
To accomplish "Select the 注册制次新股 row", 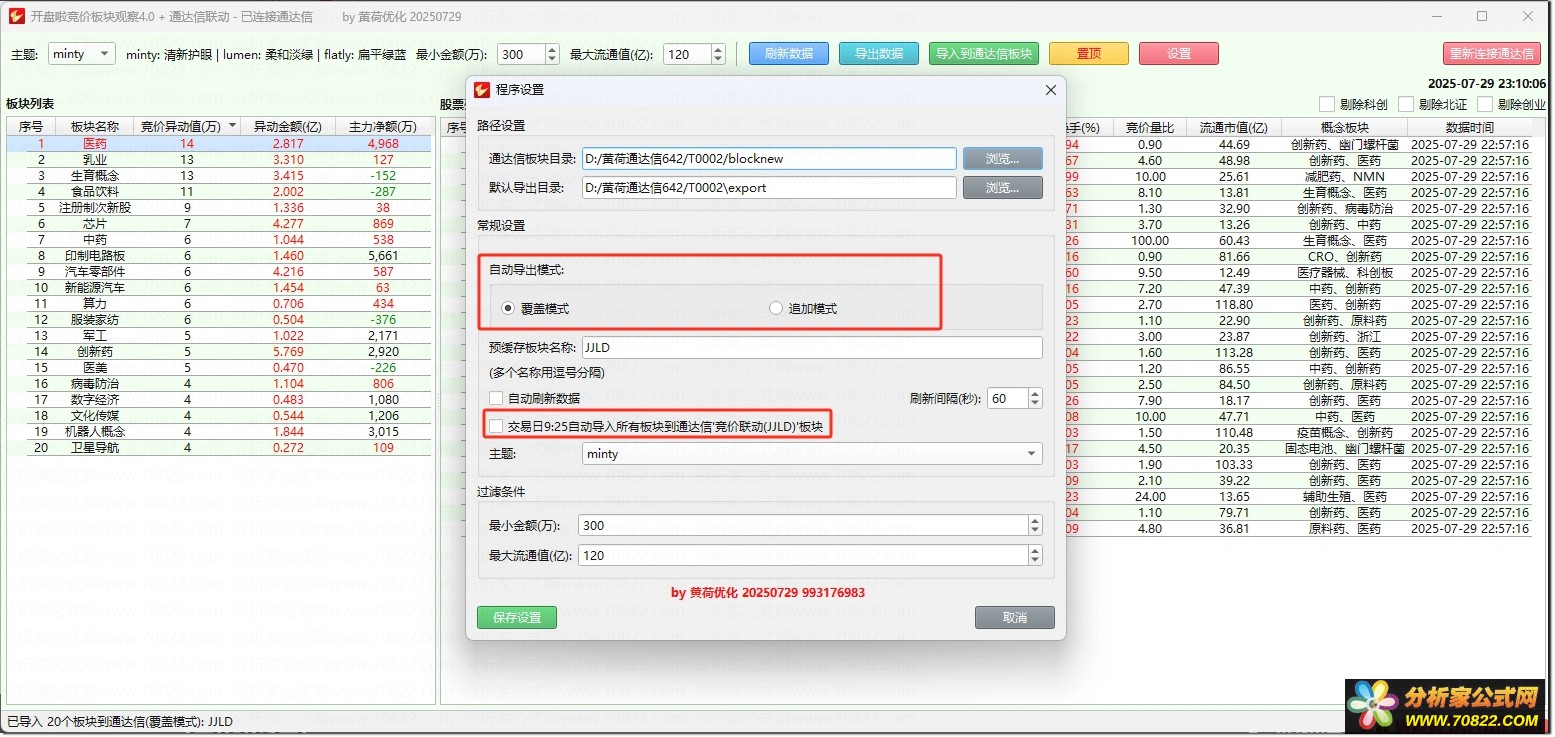I will [219, 208].
